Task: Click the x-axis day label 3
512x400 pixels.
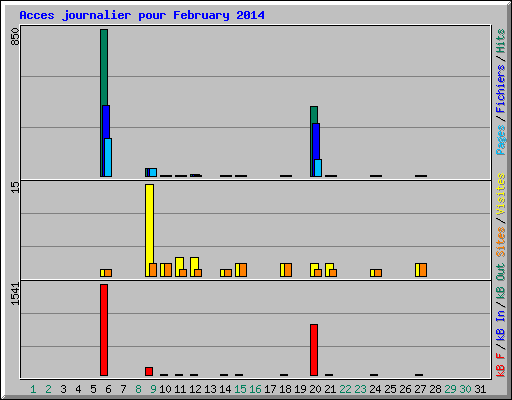Action: [x=63, y=389]
